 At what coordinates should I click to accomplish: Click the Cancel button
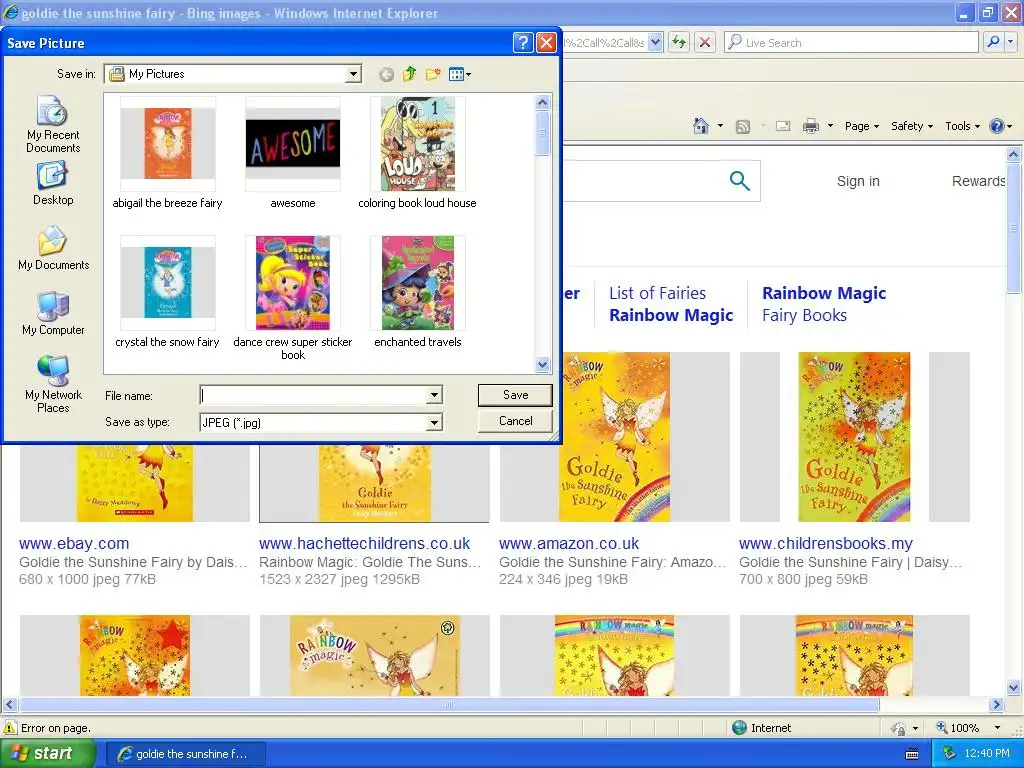coord(515,421)
